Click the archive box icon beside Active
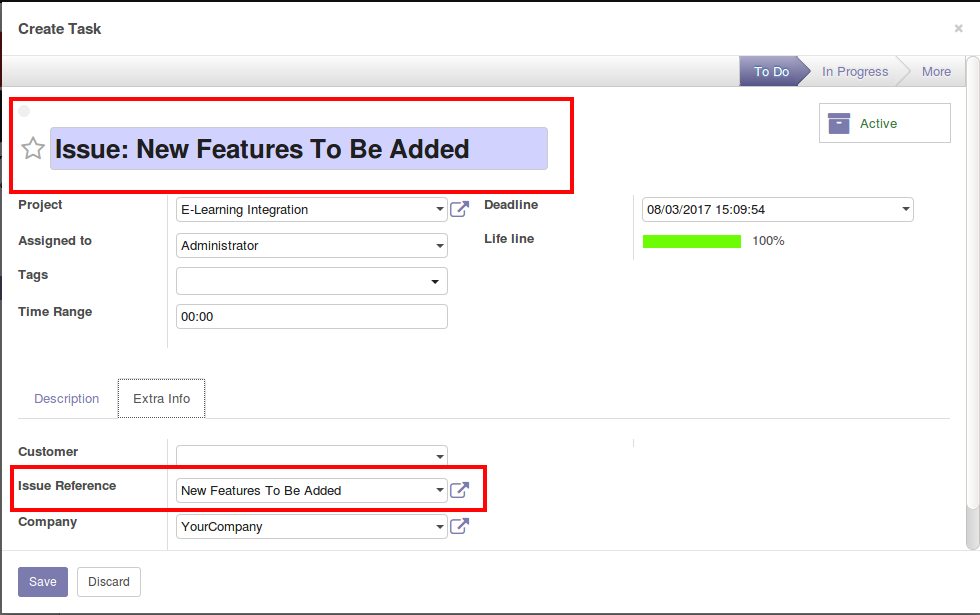The width and height of the screenshot is (980, 615). click(x=839, y=123)
